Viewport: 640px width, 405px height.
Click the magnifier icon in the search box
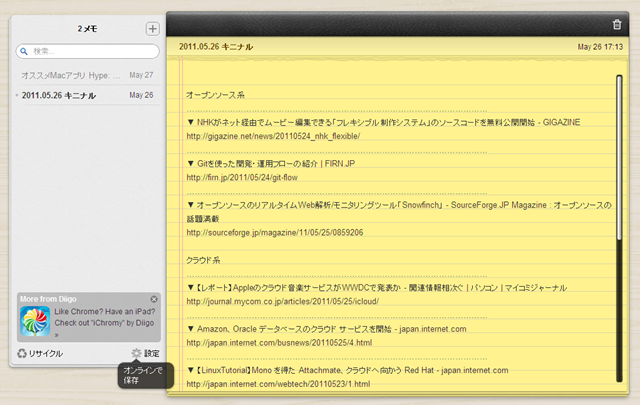pos(25,50)
